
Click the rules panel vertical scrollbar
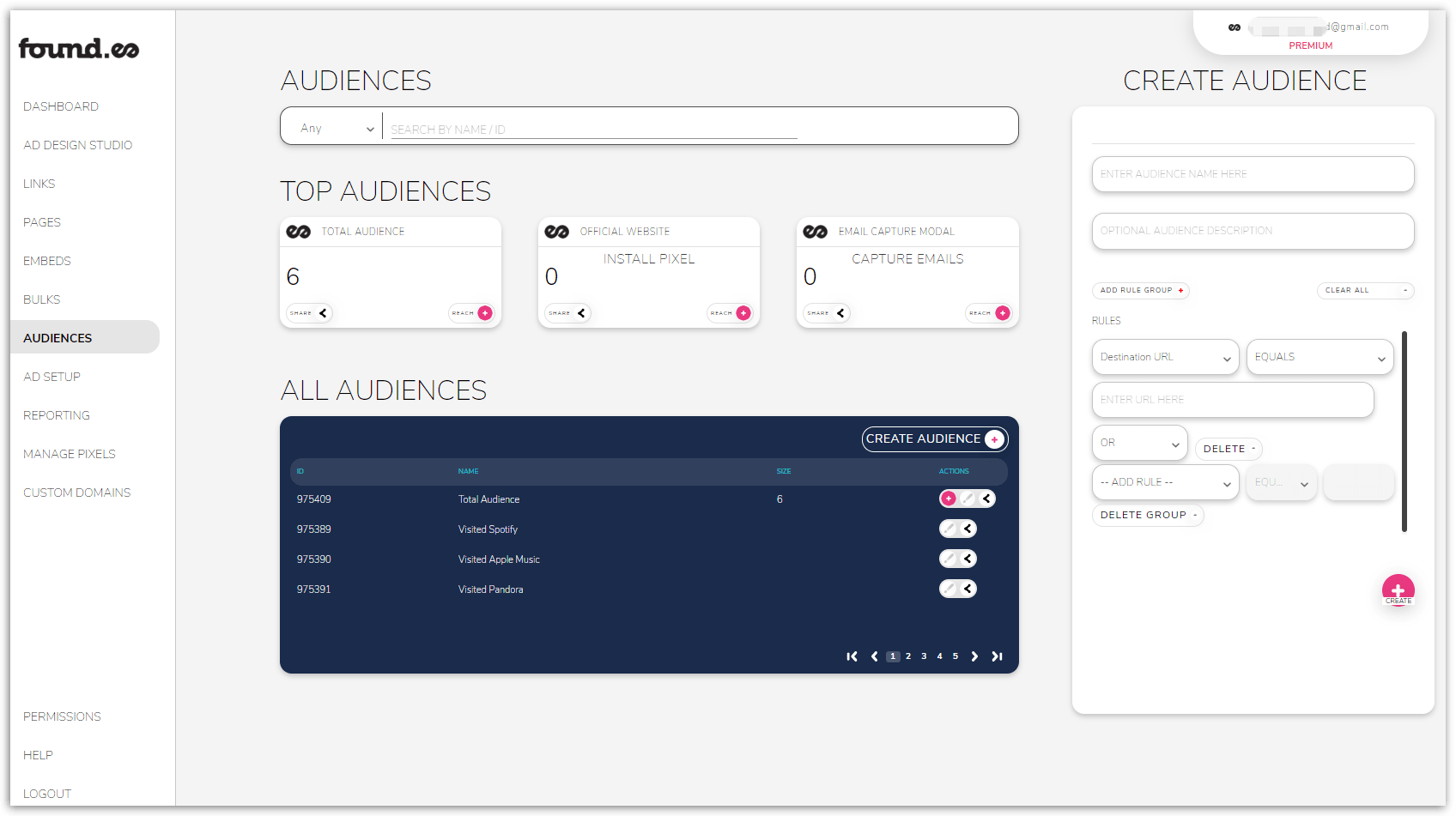coord(1404,431)
